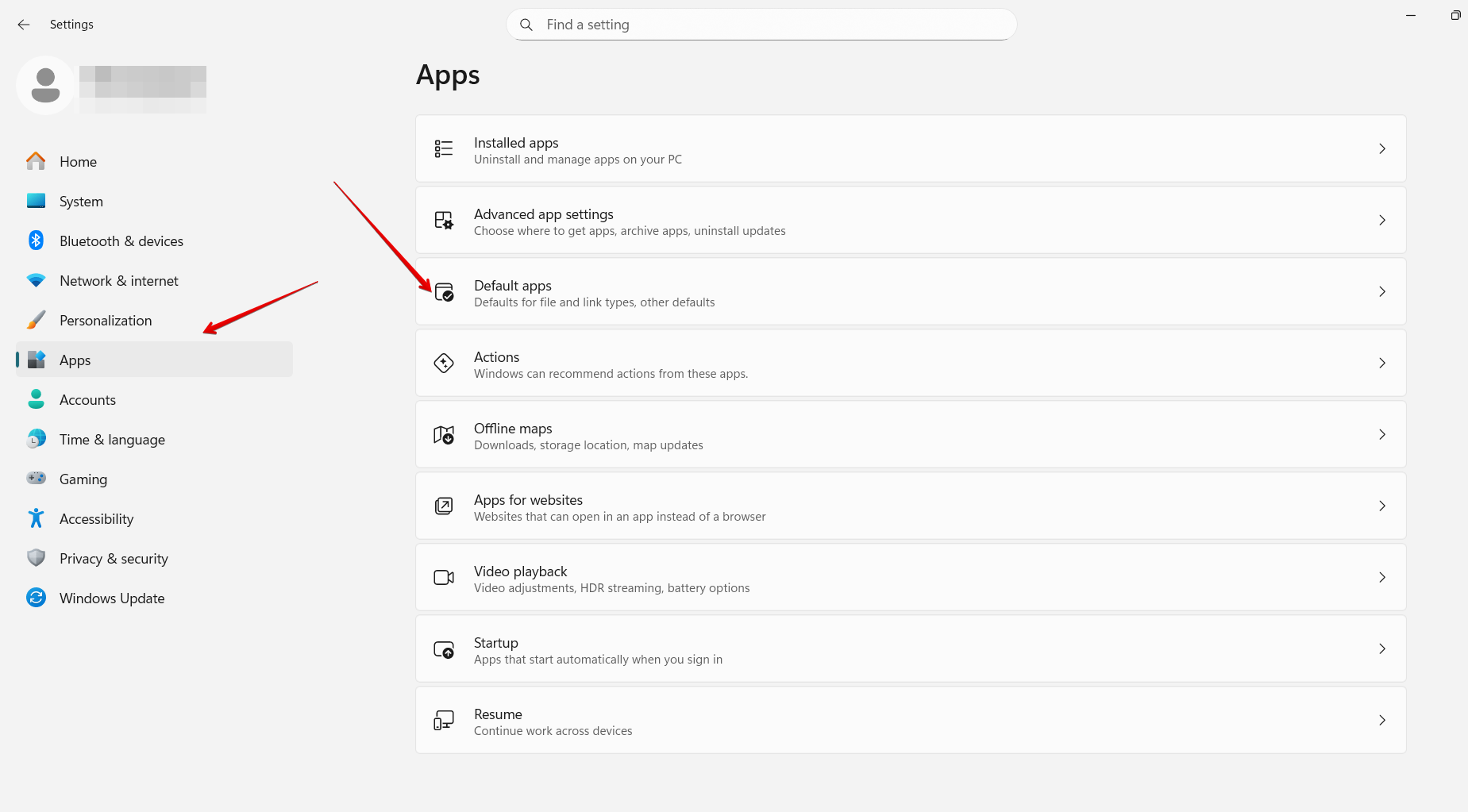Click the Resume devices icon

tap(444, 720)
